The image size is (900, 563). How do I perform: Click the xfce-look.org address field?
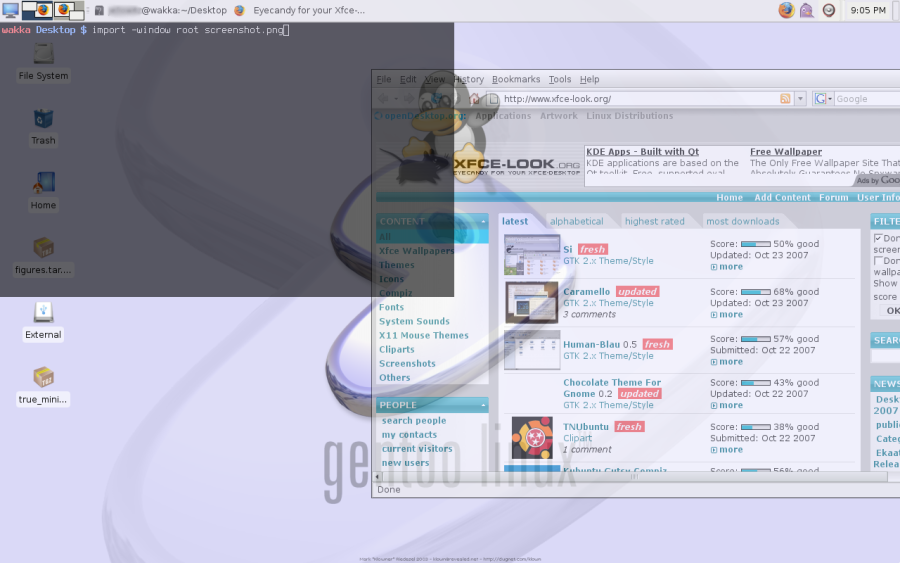coord(638,99)
